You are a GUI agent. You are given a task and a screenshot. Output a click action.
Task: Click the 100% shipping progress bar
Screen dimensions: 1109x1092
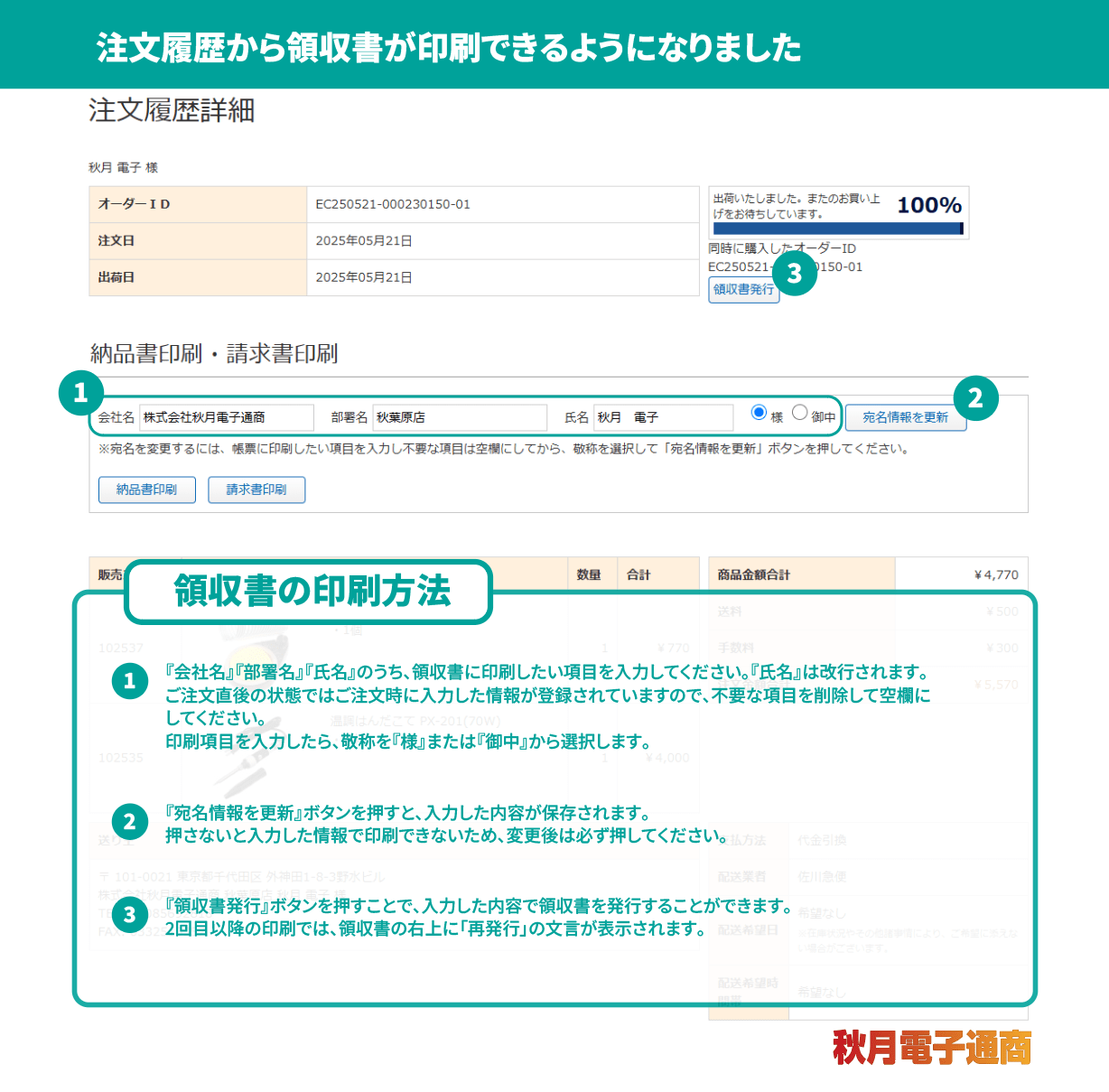pyautogui.click(x=838, y=229)
